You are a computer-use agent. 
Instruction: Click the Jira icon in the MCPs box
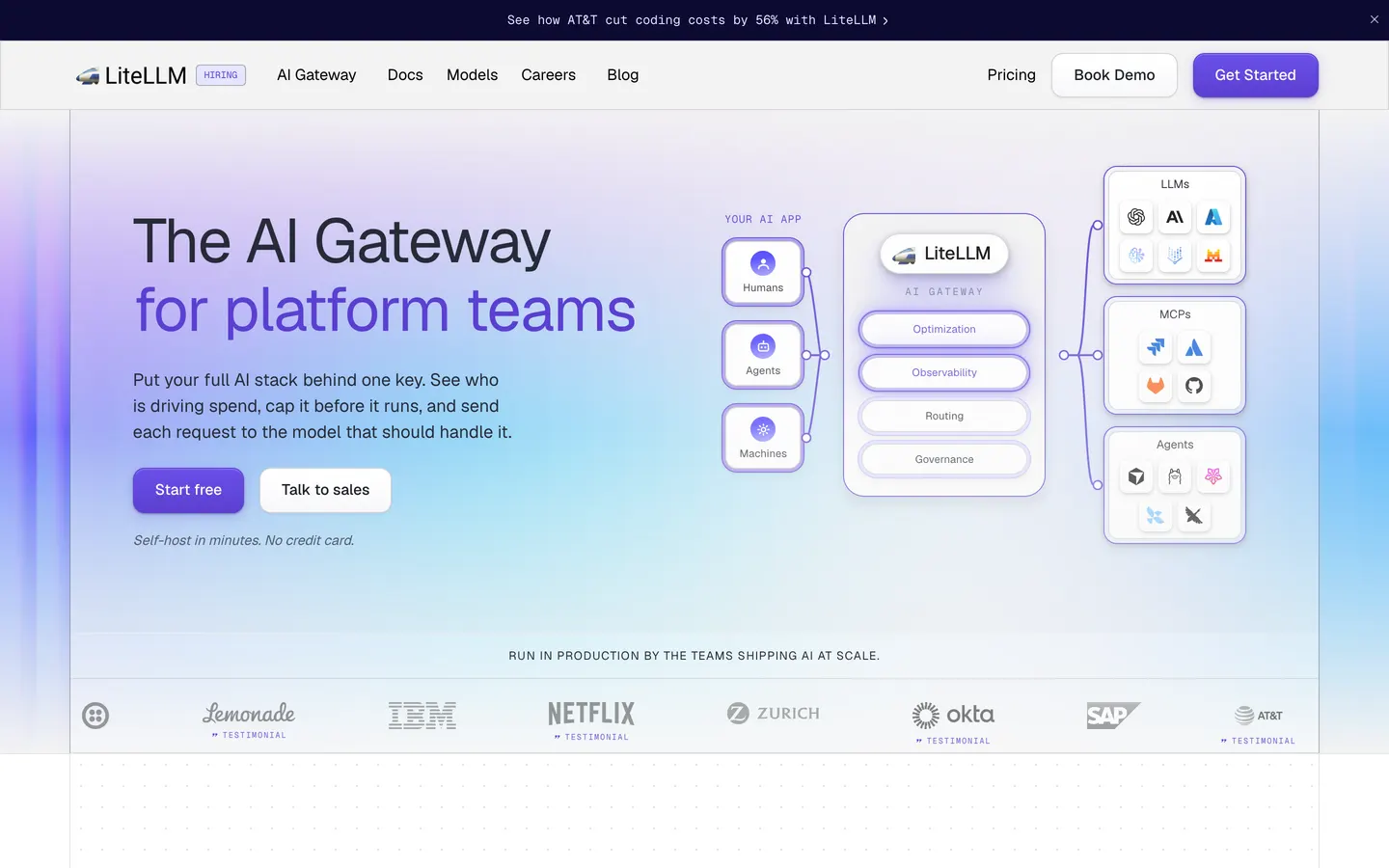(x=1156, y=347)
